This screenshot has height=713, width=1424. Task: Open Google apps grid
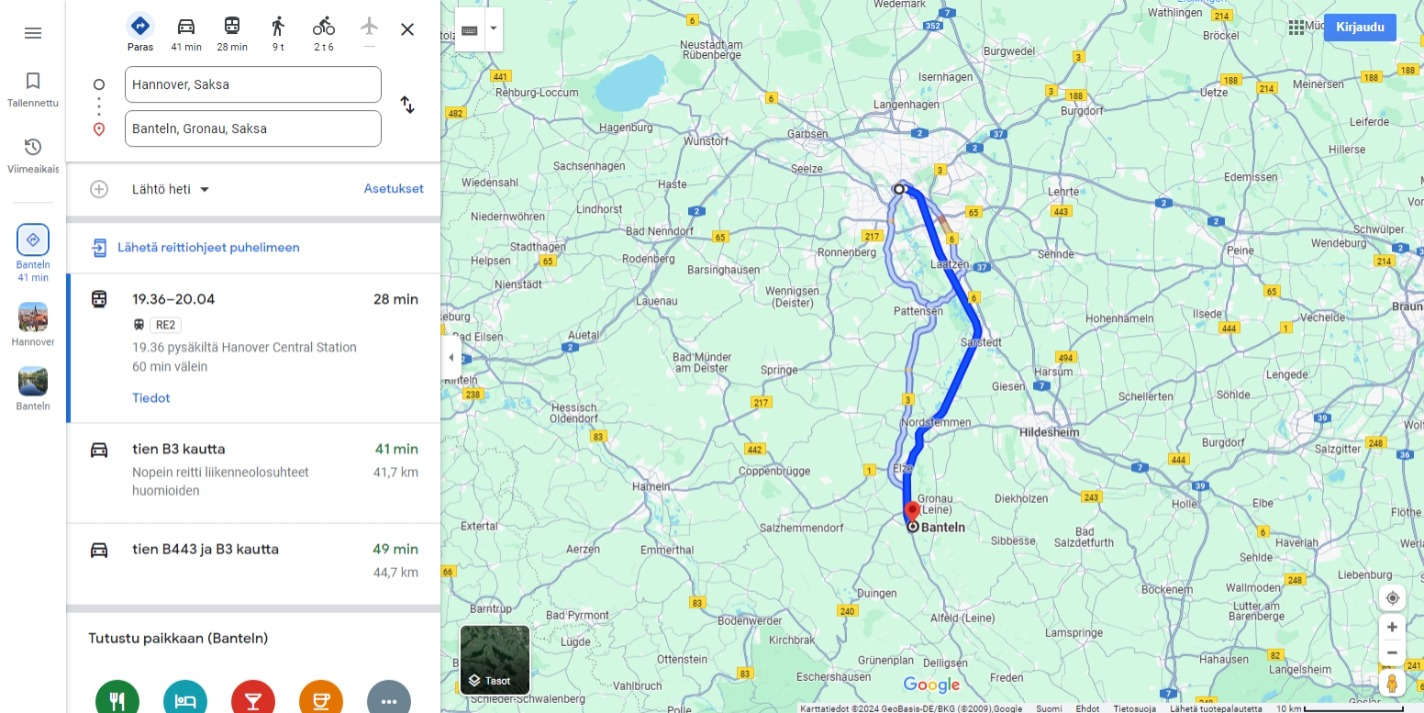(x=1296, y=28)
